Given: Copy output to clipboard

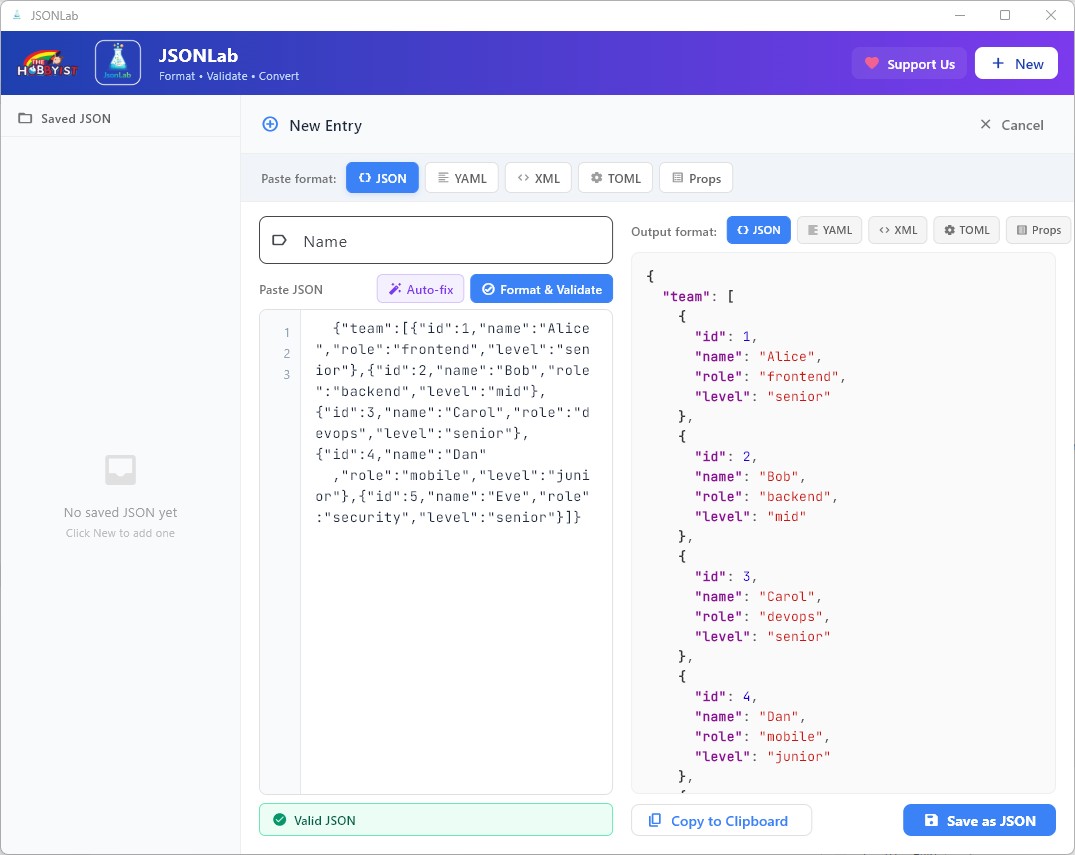Looking at the screenshot, I should click(720, 820).
